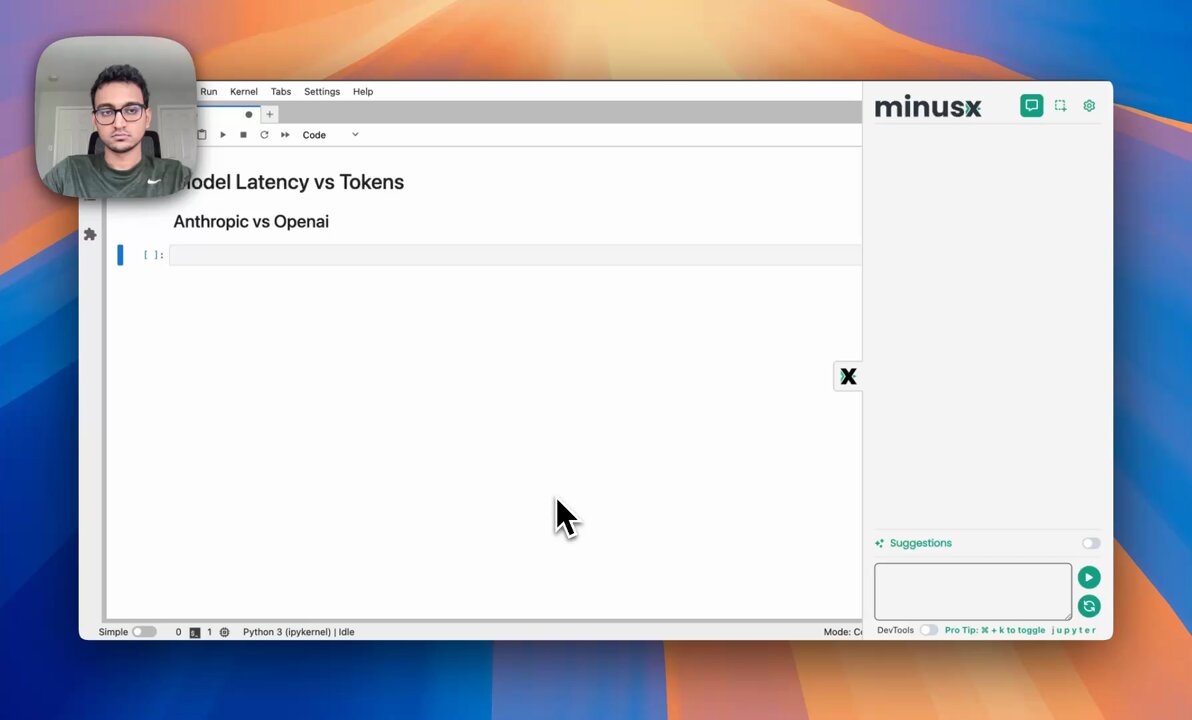Interrupt the kernel with stop icon
The image size is (1192, 720).
click(243, 135)
